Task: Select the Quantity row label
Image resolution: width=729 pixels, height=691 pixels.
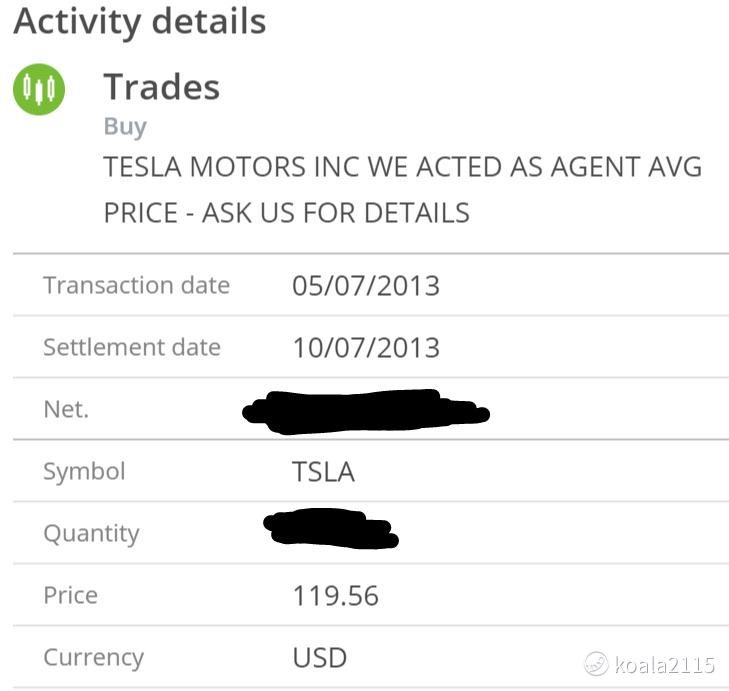Action: (91, 534)
